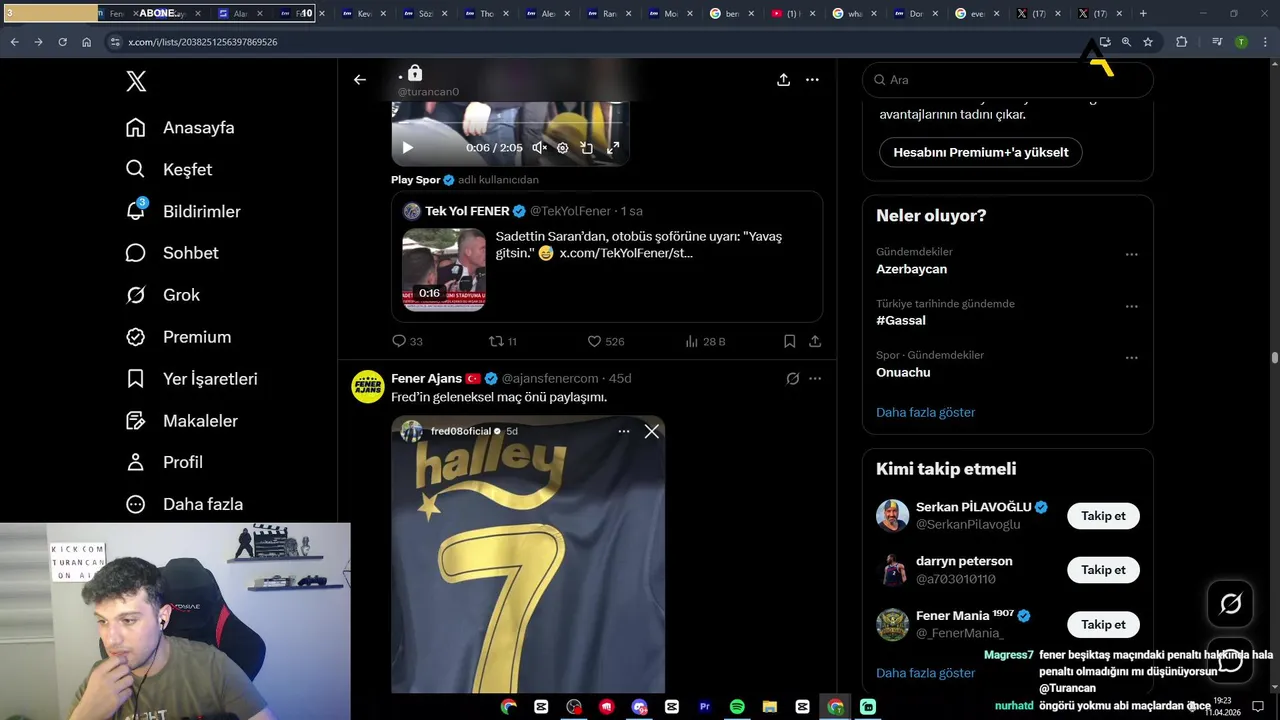
Task: Enter video fullscreen mode
Action: (613, 148)
